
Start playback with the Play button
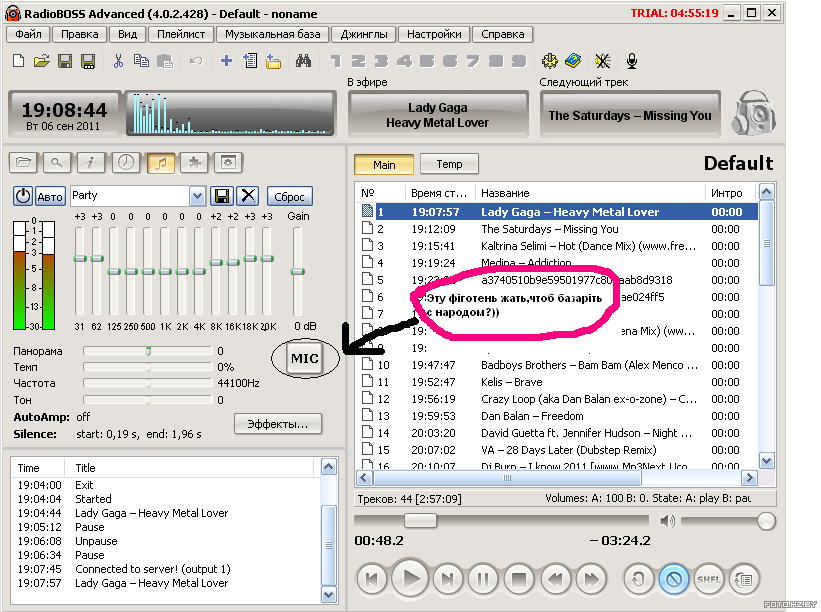click(x=410, y=578)
